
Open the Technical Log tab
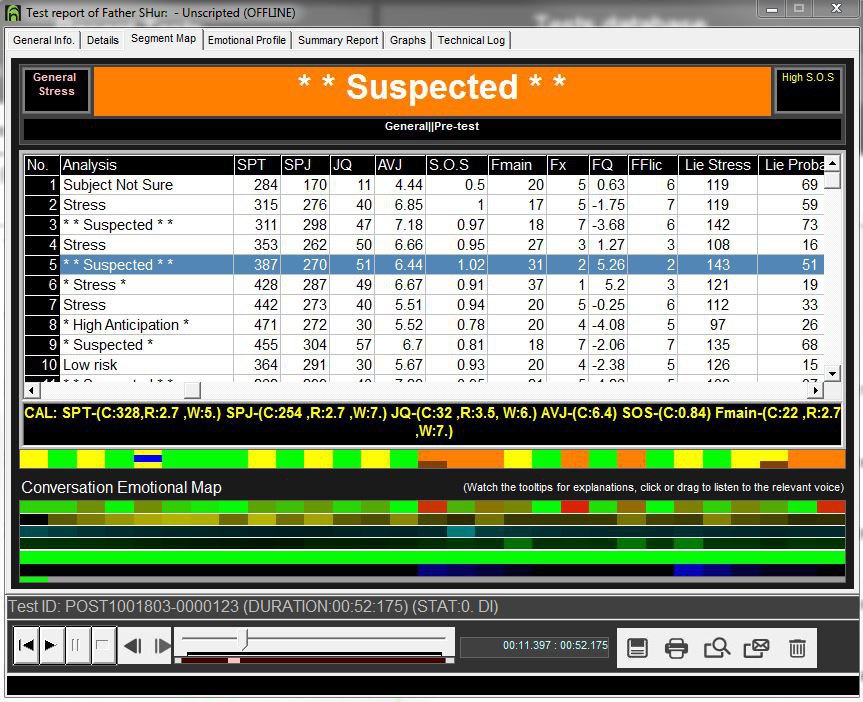click(471, 40)
